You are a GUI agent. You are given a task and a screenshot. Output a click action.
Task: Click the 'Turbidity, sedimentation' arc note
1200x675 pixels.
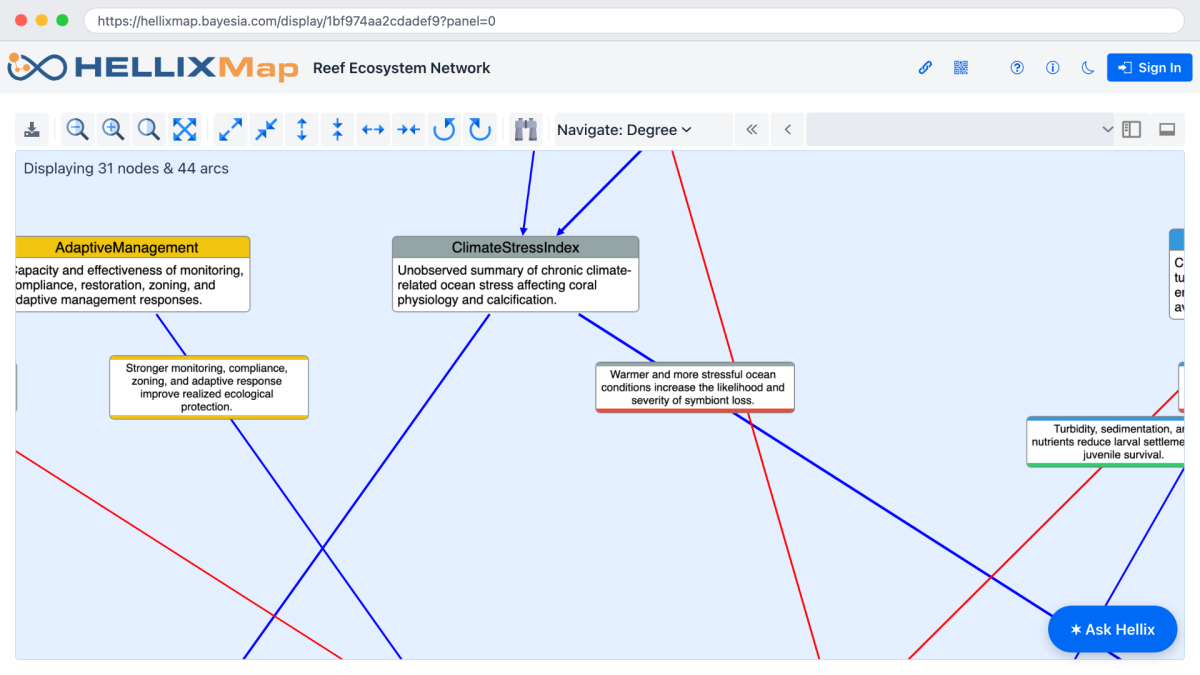1106,442
